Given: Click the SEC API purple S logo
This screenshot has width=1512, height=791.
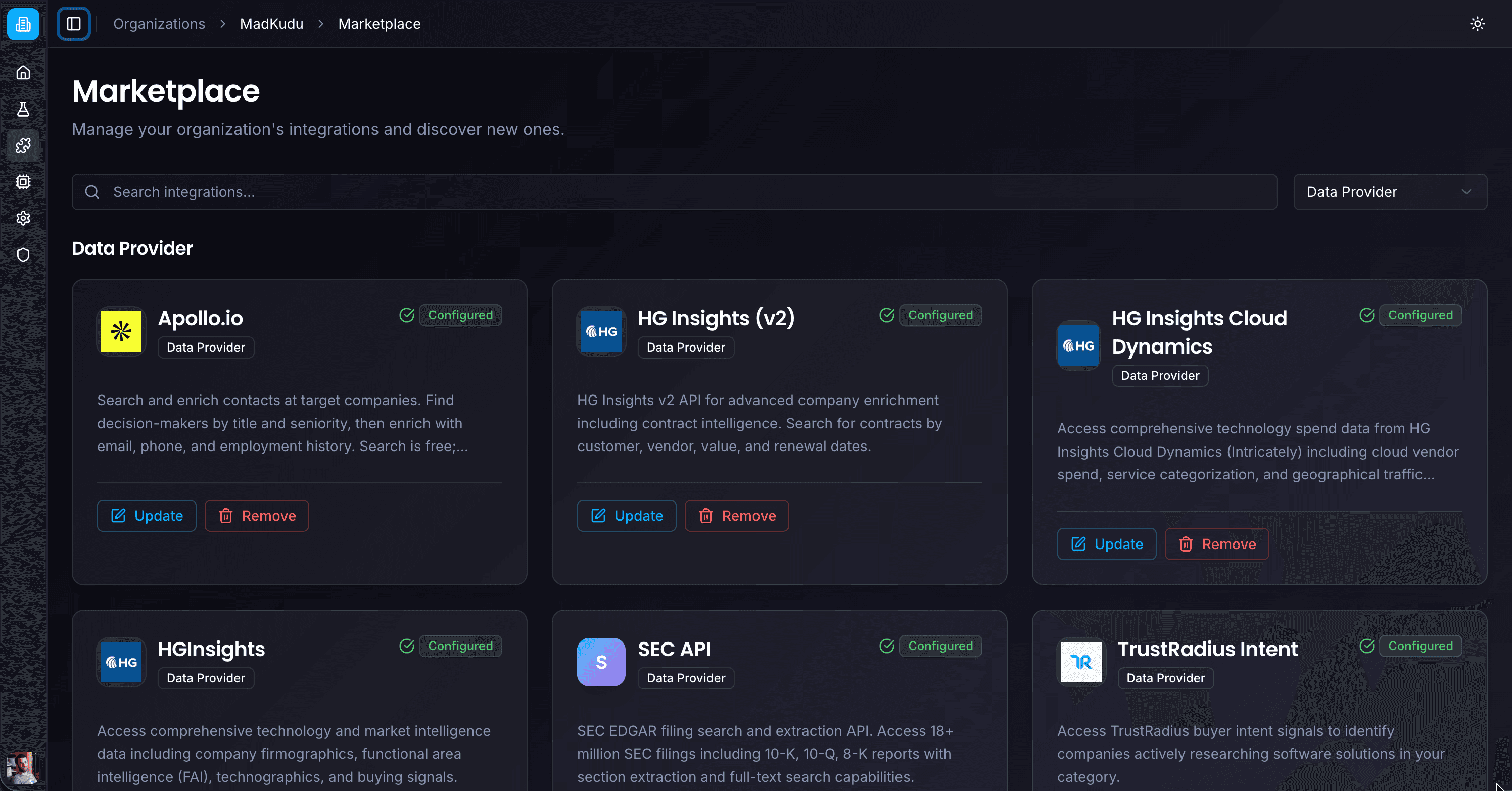Looking at the screenshot, I should (x=601, y=663).
